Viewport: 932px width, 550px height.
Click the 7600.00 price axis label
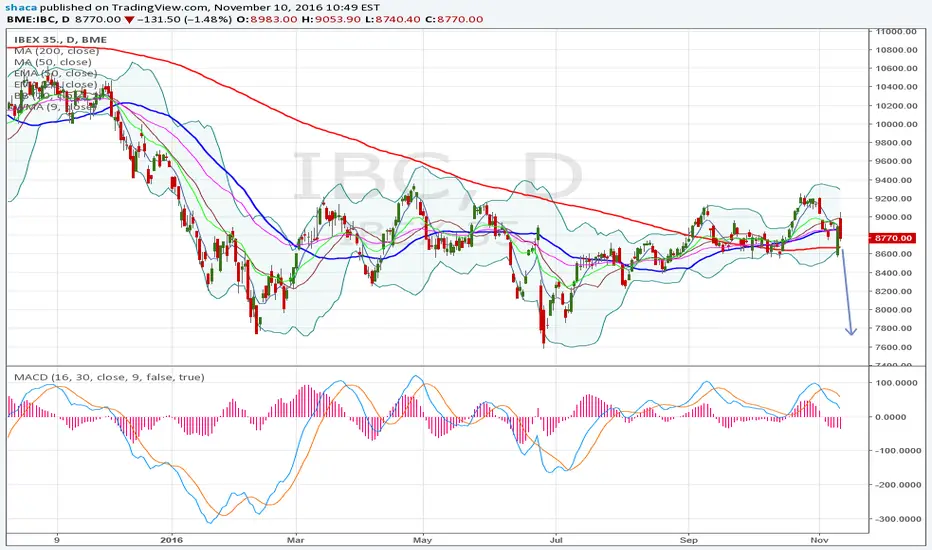894,347
